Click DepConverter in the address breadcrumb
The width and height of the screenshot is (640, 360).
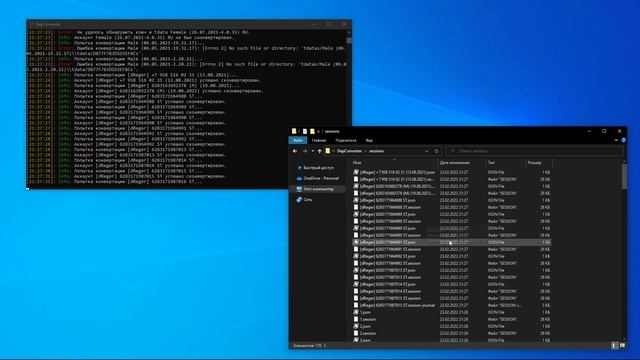tap(349, 151)
